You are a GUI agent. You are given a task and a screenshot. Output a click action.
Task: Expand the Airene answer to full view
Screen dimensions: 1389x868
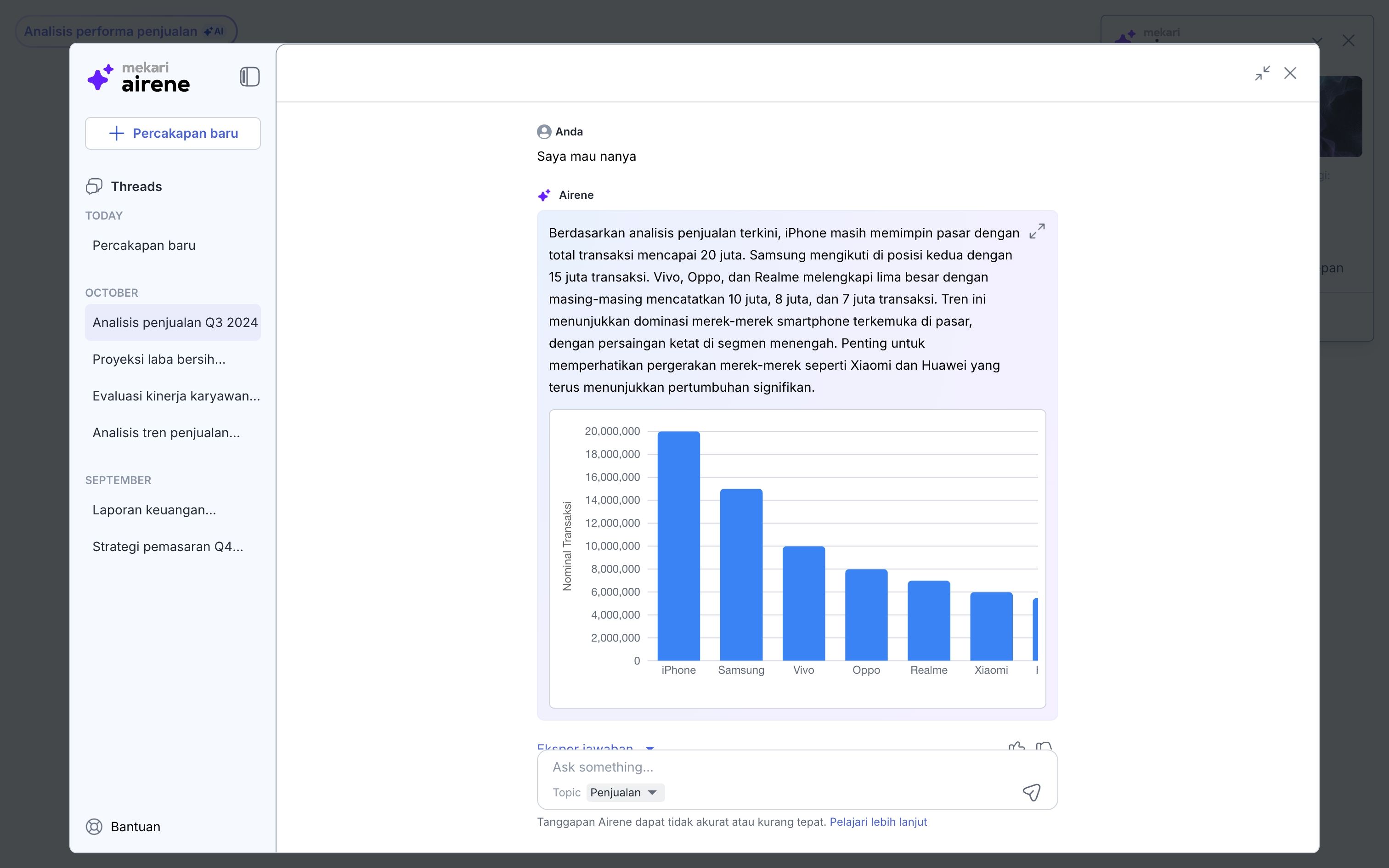(x=1037, y=231)
